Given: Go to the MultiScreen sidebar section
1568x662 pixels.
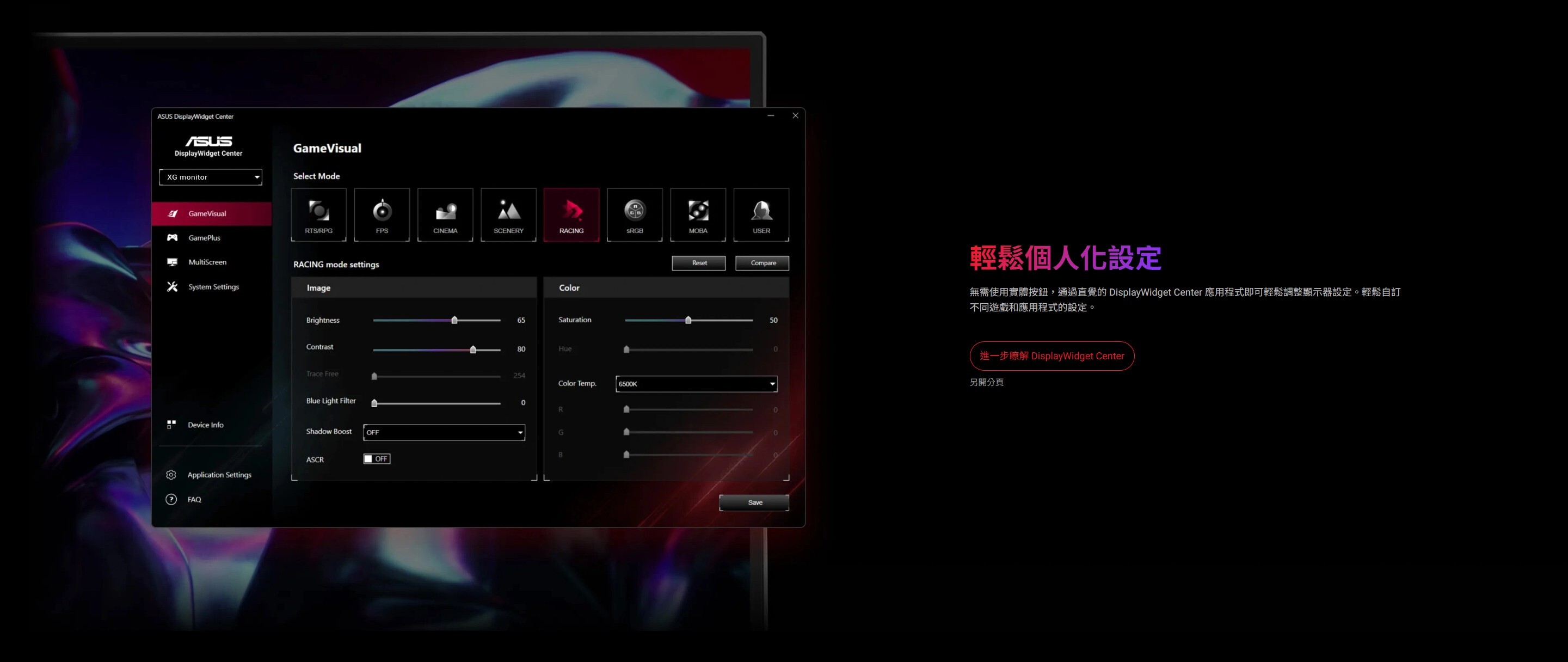Looking at the screenshot, I should (207, 262).
